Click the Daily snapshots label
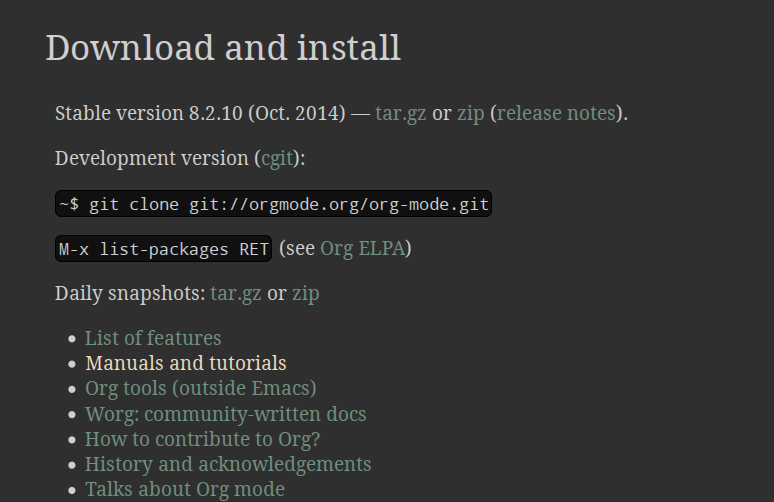The image size is (774, 502). [x=129, y=294]
